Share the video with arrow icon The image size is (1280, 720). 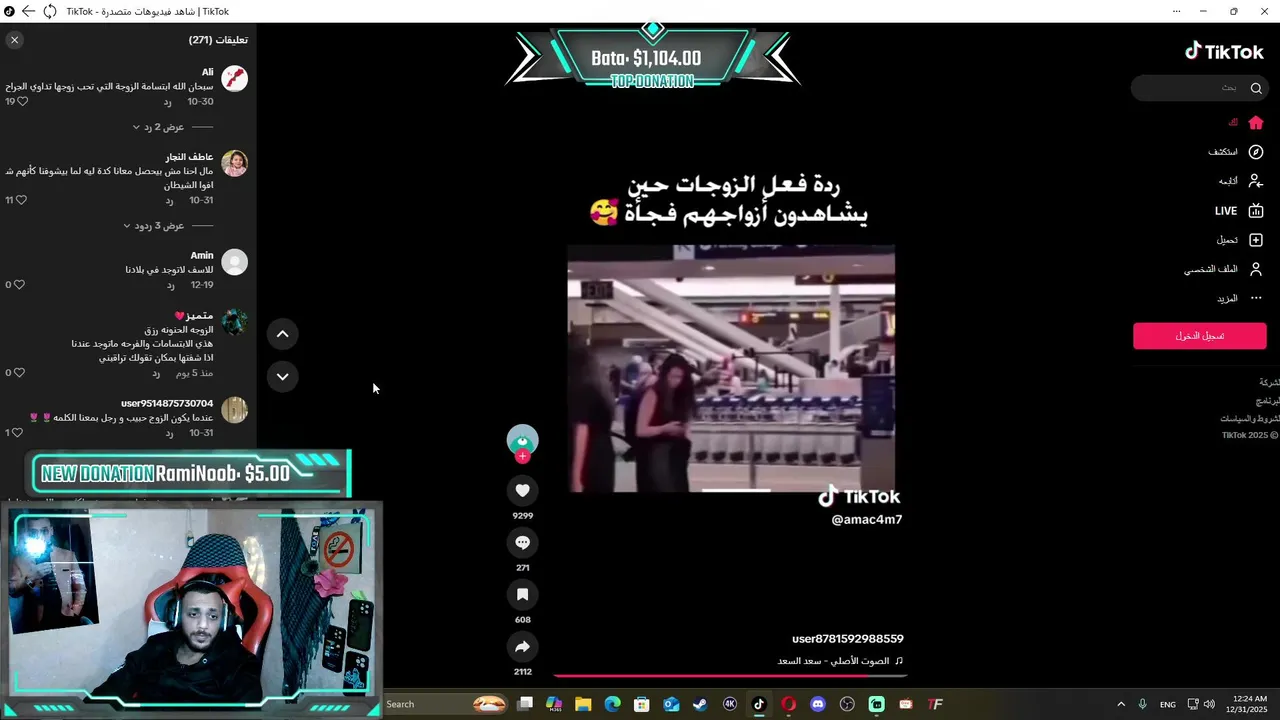point(522,646)
